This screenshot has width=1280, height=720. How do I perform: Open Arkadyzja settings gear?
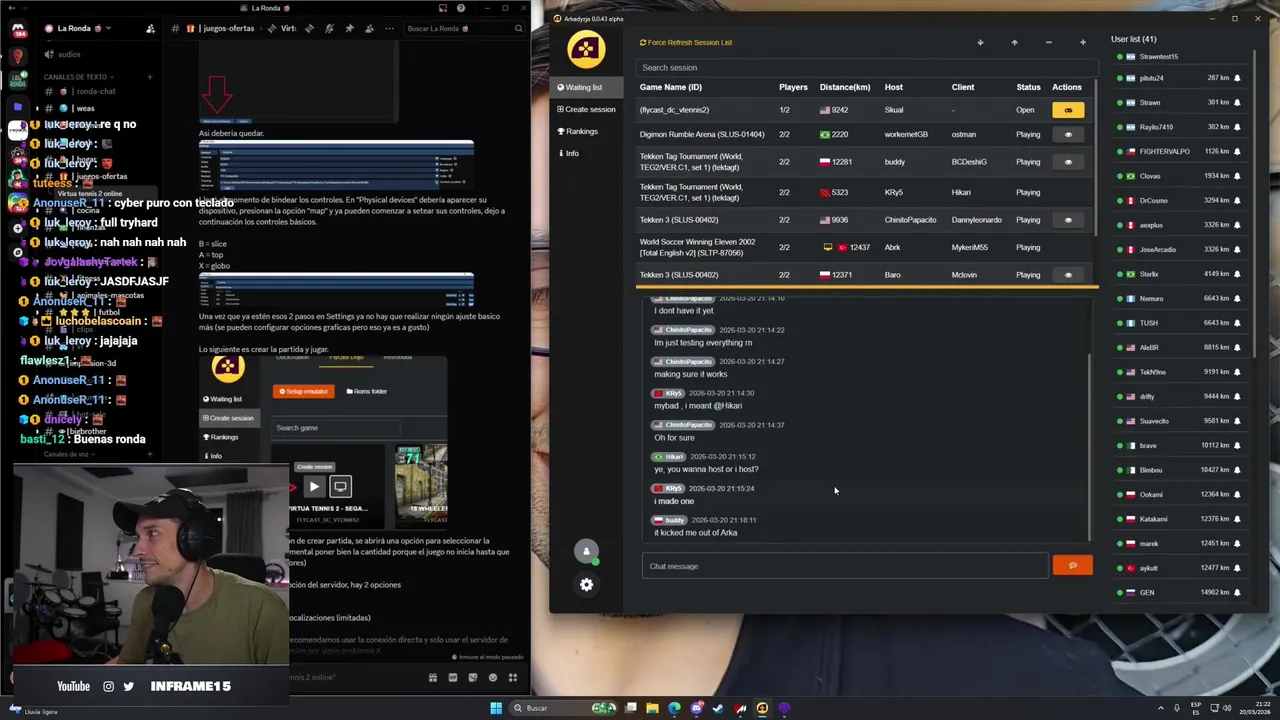click(x=586, y=585)
